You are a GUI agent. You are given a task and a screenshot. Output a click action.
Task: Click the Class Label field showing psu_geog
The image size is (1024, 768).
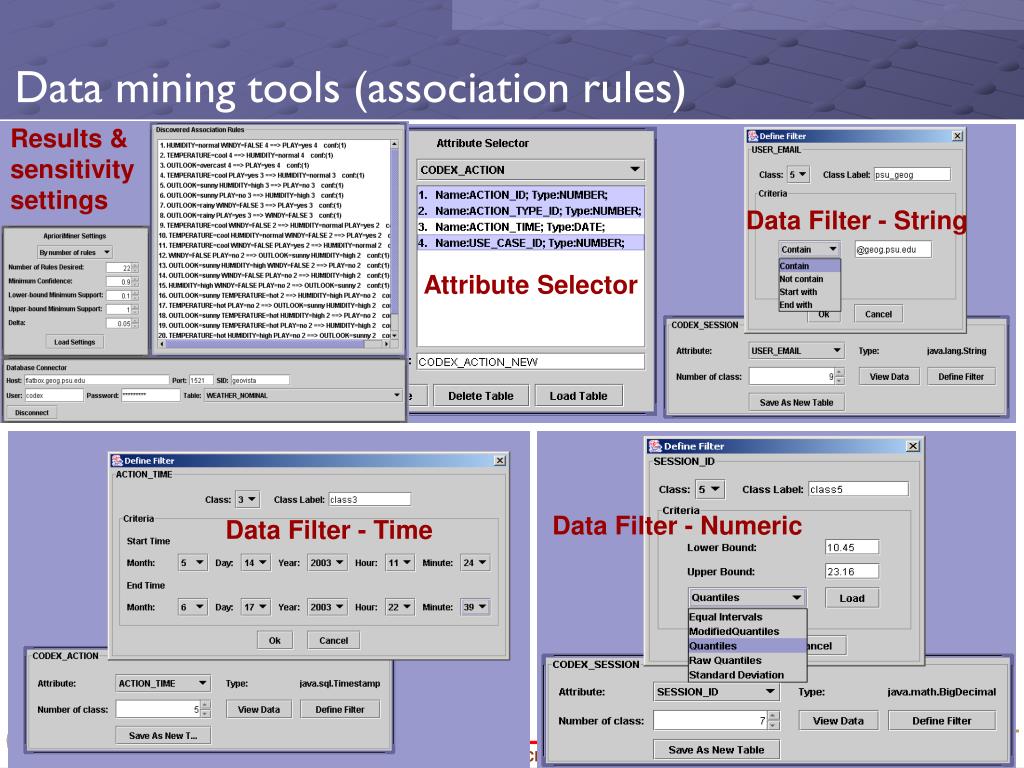[x=912, y=174]
